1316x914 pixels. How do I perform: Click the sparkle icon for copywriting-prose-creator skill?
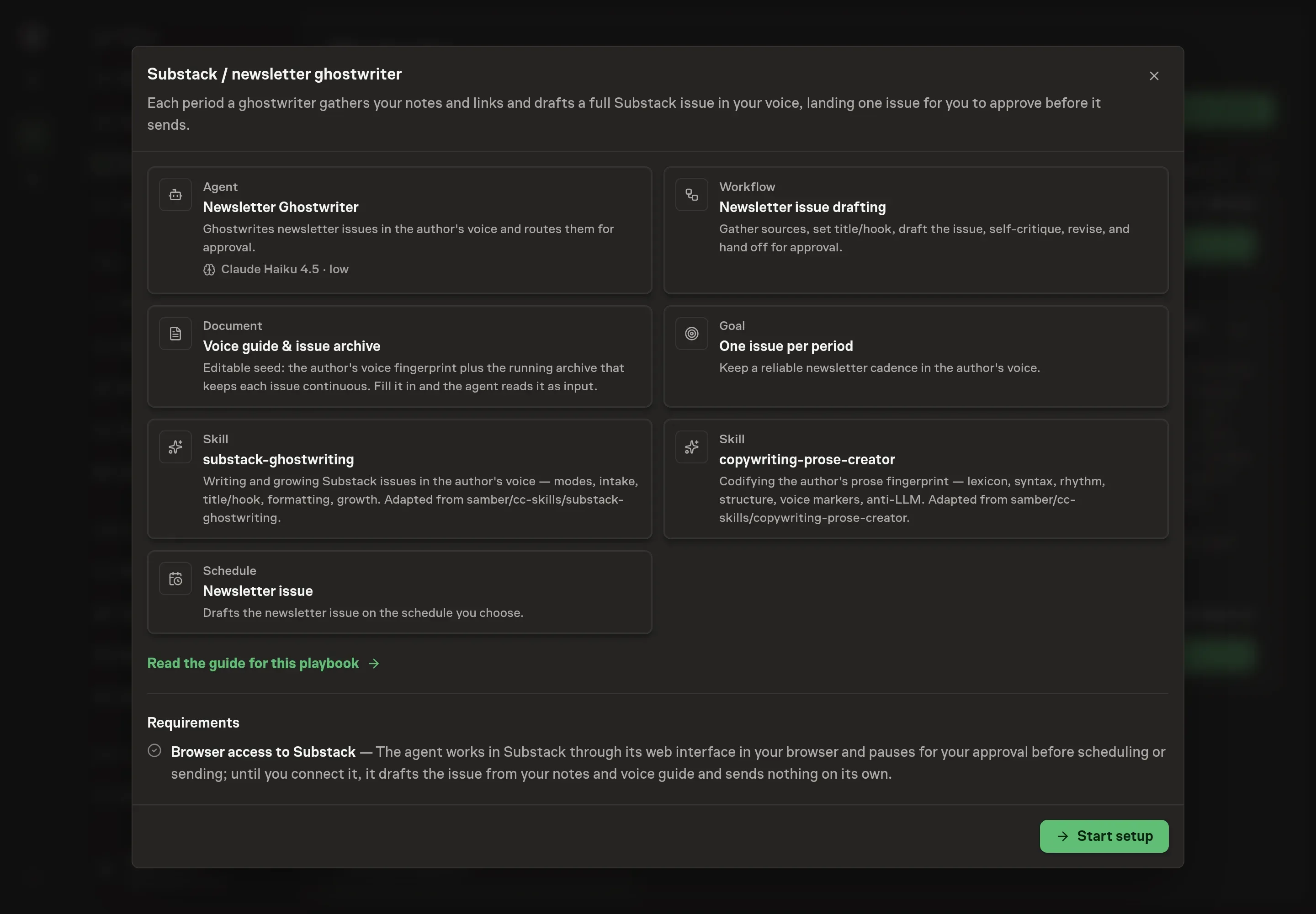tap(692, 447)
